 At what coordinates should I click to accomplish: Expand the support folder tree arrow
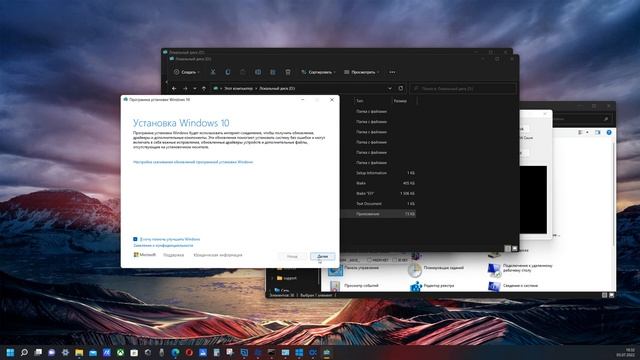pos(272,278)
